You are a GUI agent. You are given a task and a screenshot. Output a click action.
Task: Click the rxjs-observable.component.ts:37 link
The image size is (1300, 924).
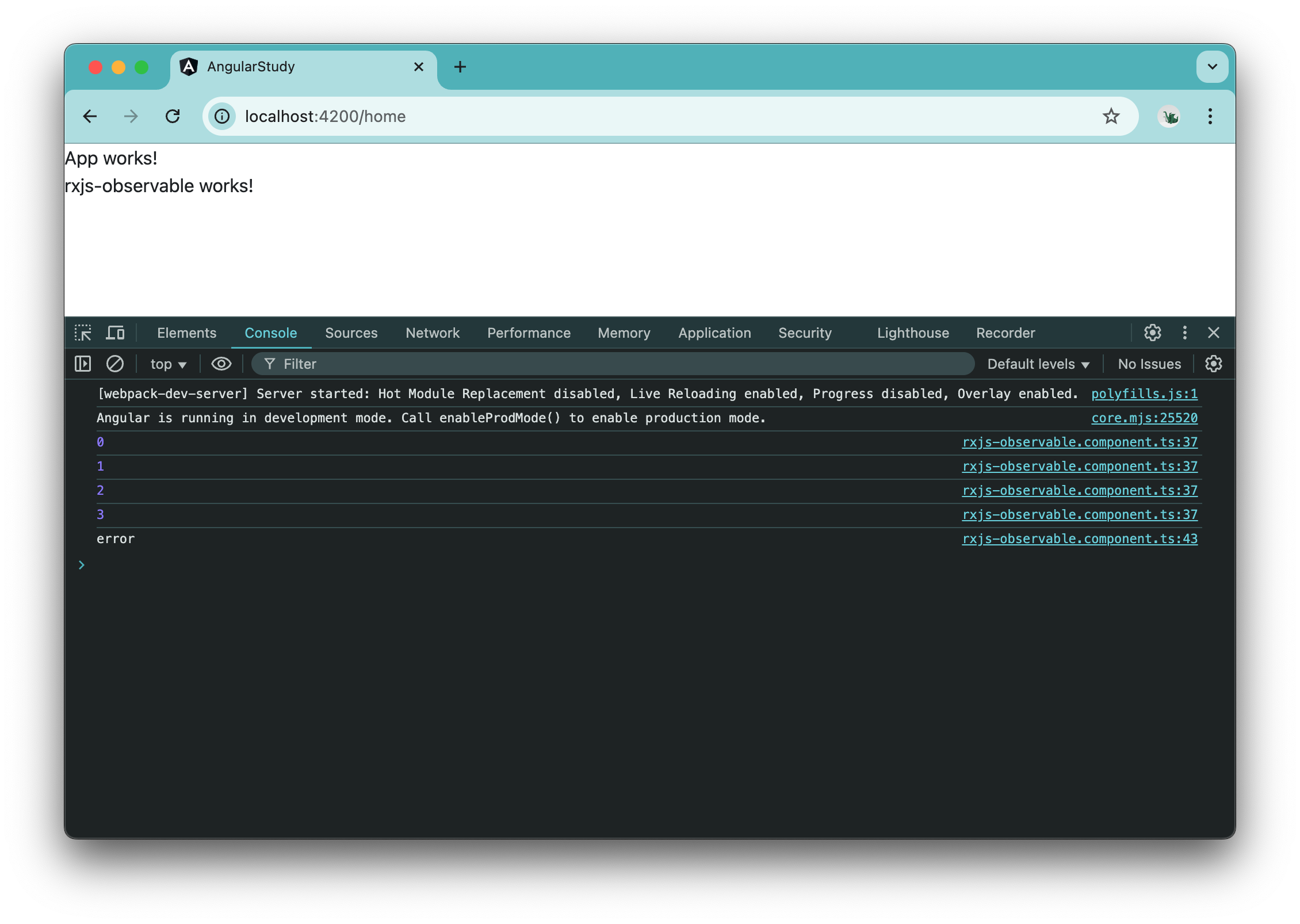(x=1079, y=441)
